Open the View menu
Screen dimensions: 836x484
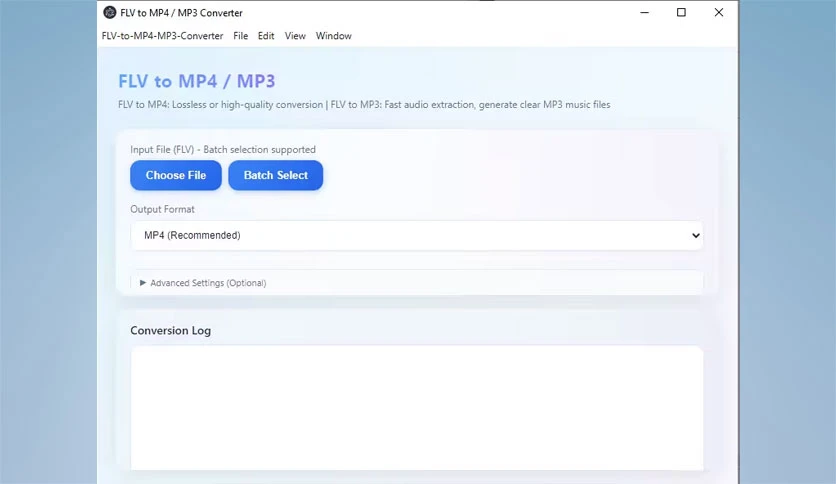pyautogui.click(x=295, y=36)
